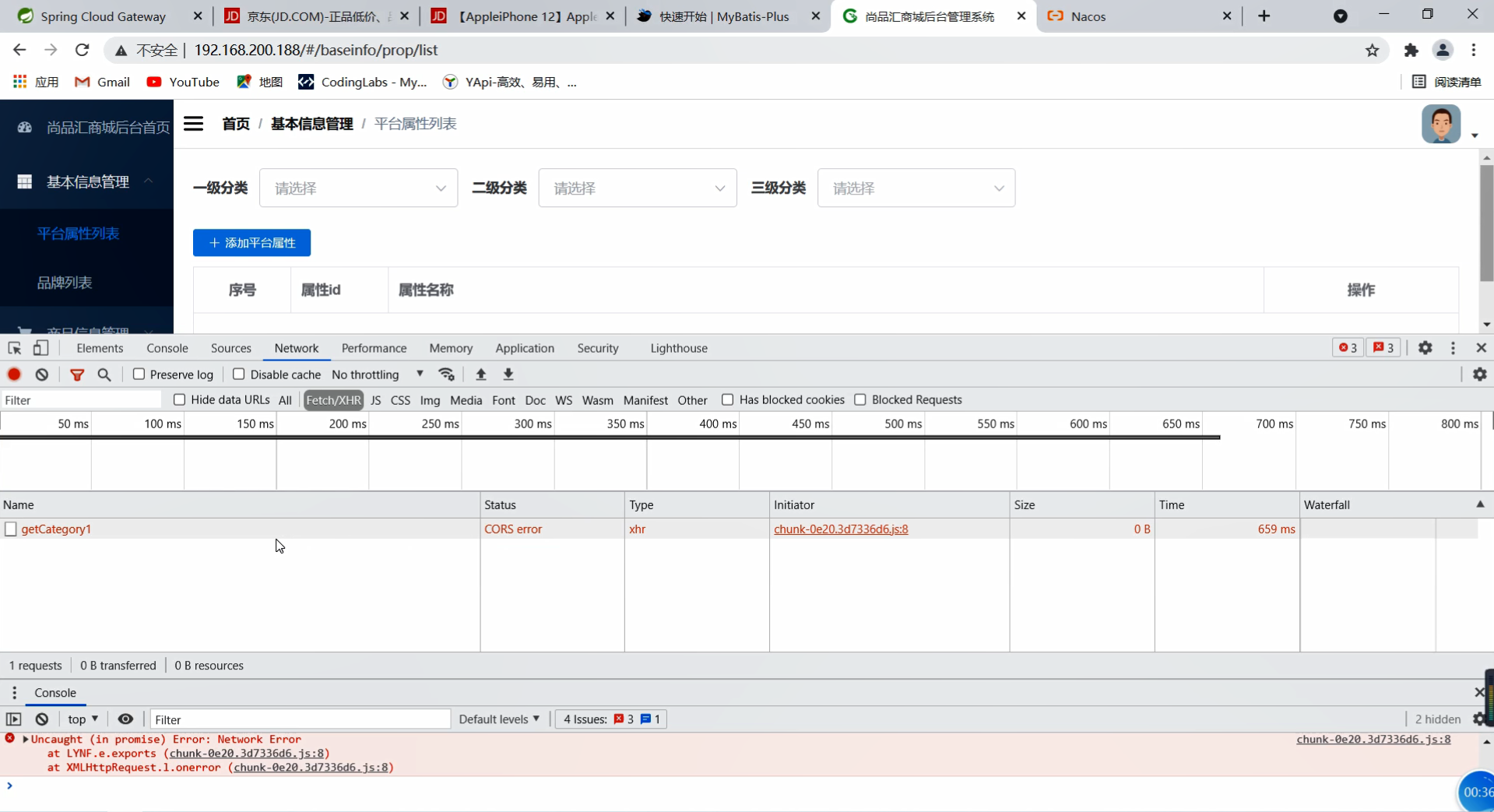The height and width of the screenshot is (812, 1494).
Task: Open network panel settings gear
Action: pyautogui.click(x=1480, y=374)
